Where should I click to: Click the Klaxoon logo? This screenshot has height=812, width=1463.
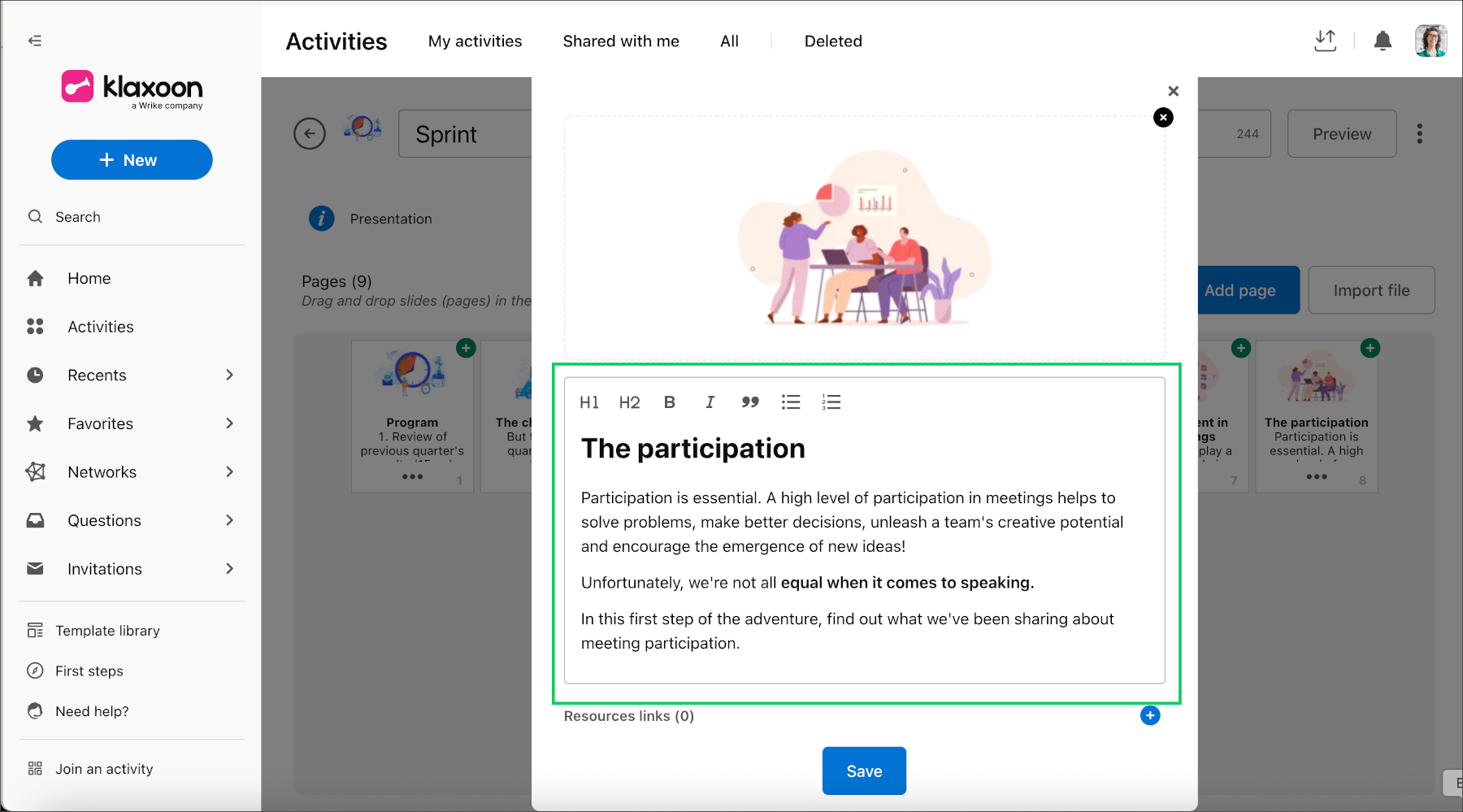coord(132,88)
